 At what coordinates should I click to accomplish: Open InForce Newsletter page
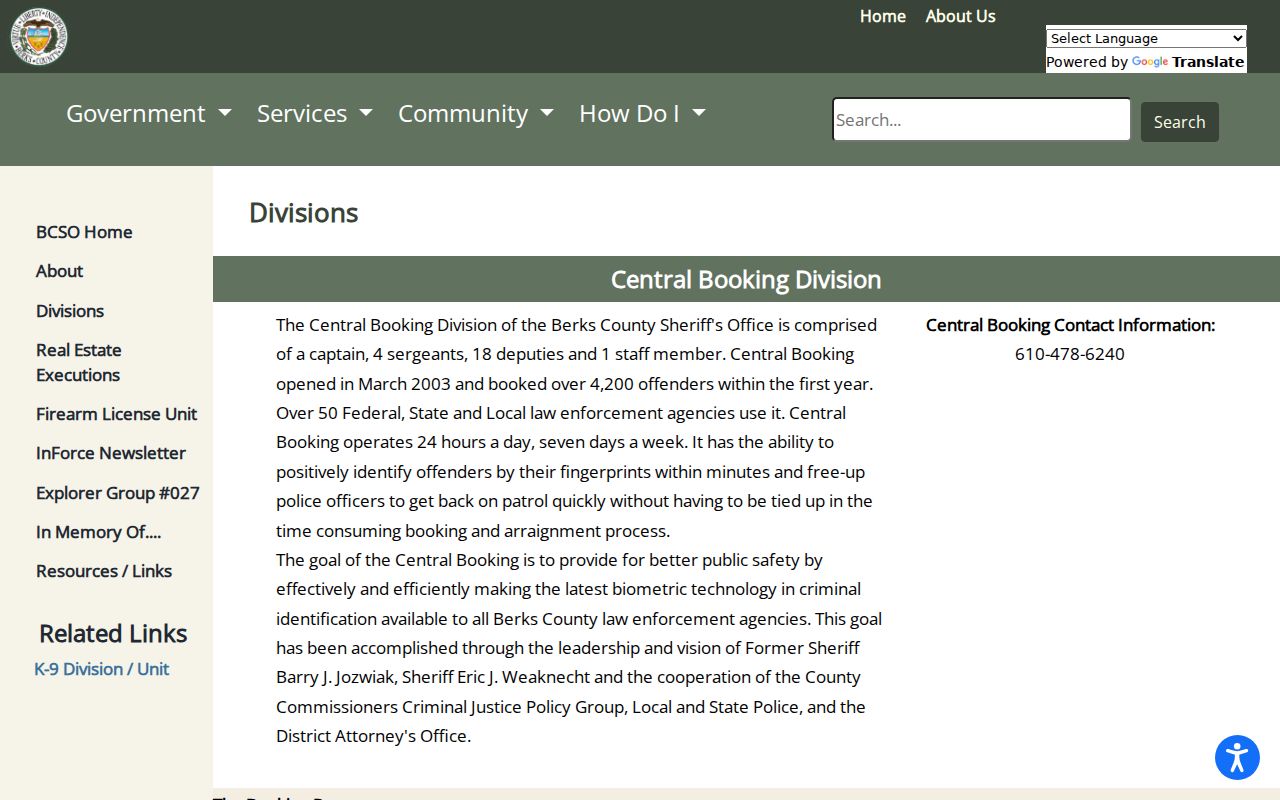(x=111, y=453)
